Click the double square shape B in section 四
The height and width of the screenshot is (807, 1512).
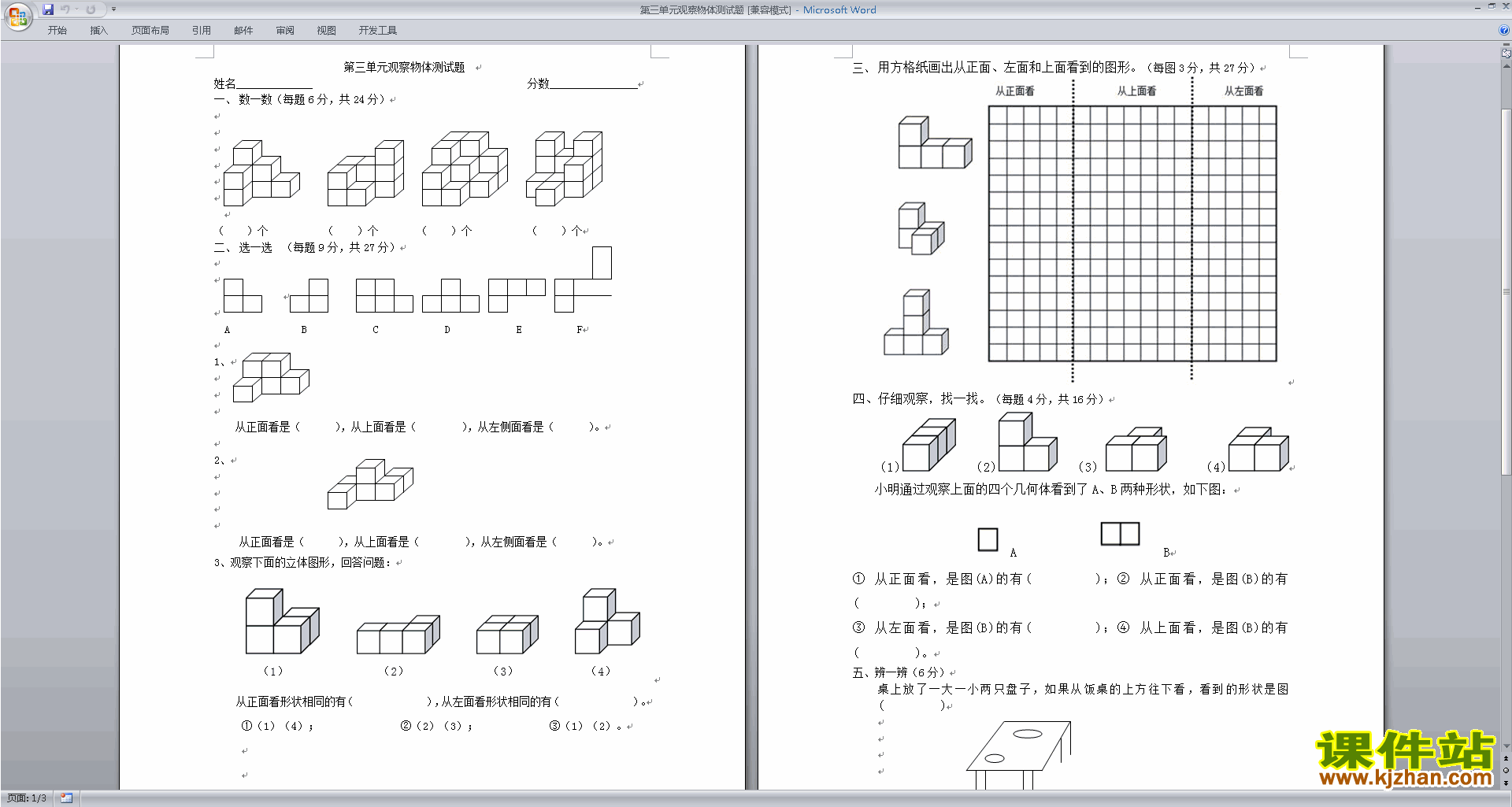1120,534
